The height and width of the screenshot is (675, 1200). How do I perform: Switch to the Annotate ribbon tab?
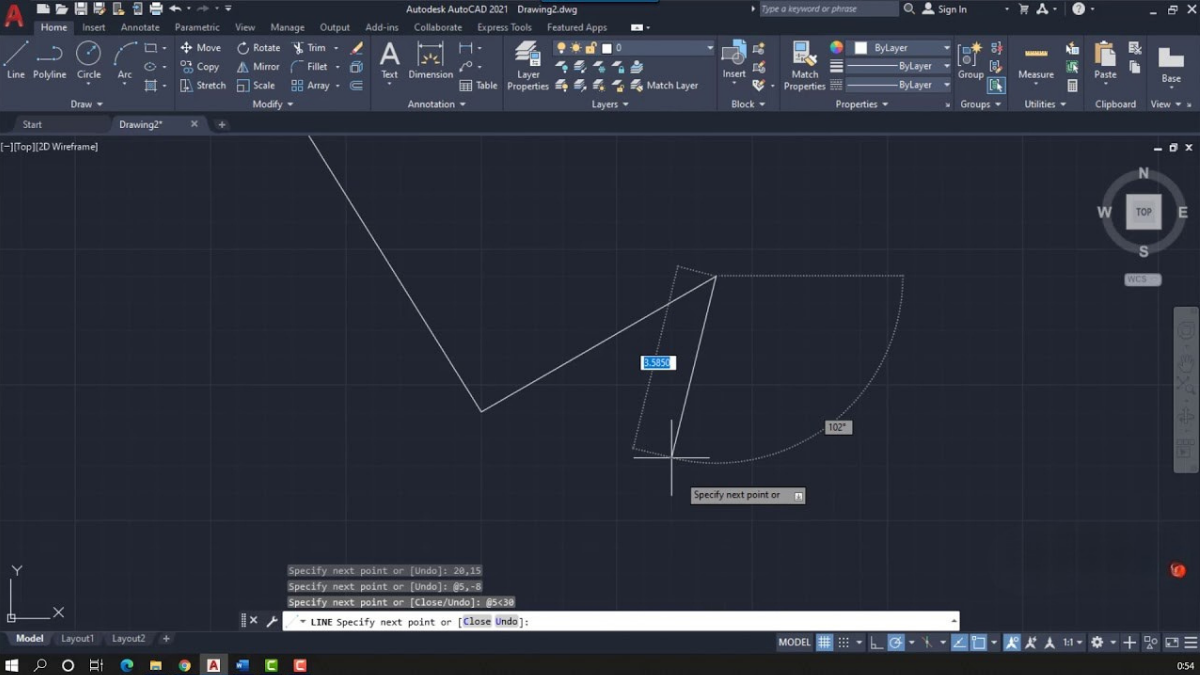pyautogui.click(x=140, y=27)
